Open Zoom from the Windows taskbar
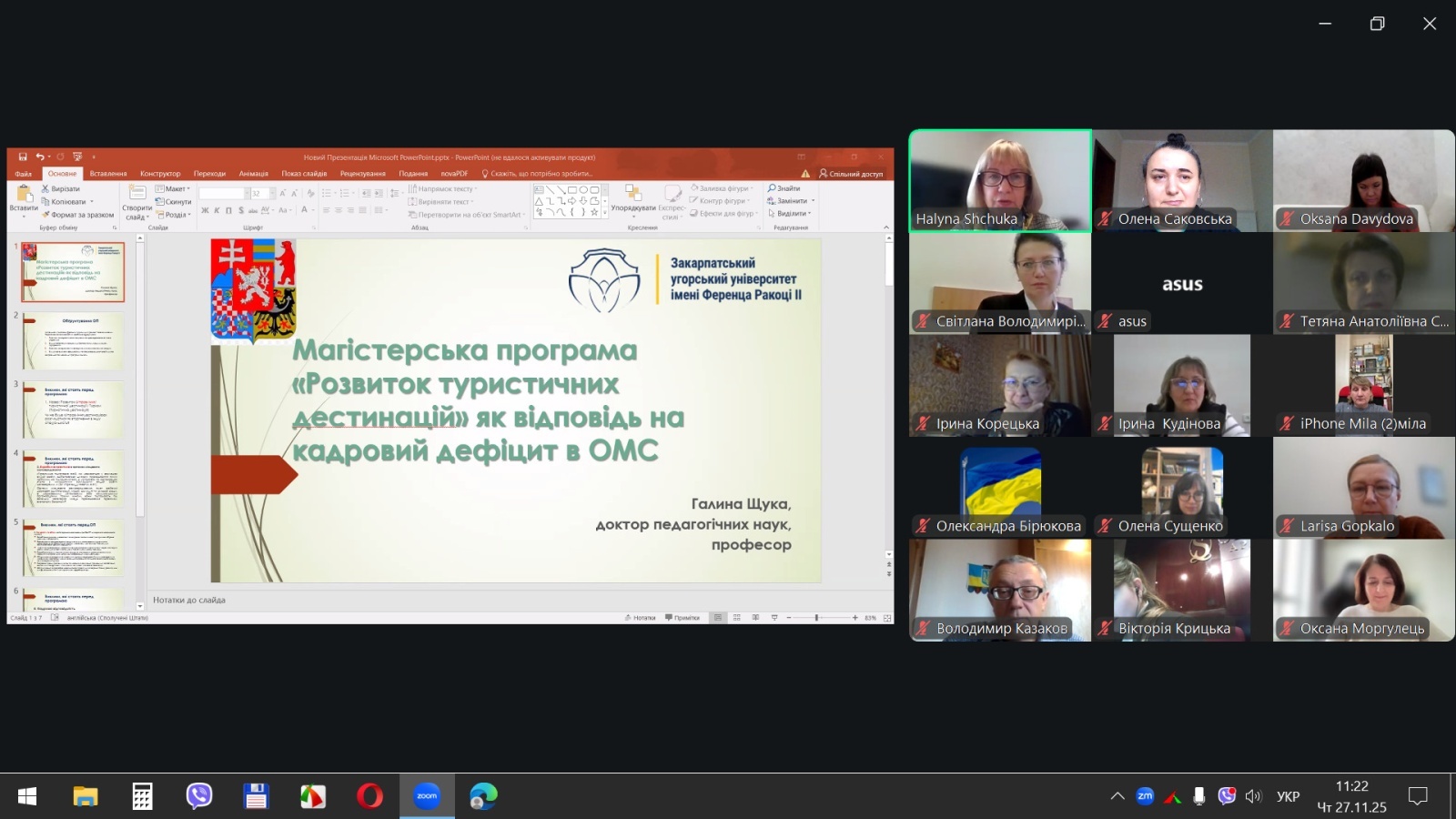The height and width of the screenshot is (819, 1456). [427, 796]
